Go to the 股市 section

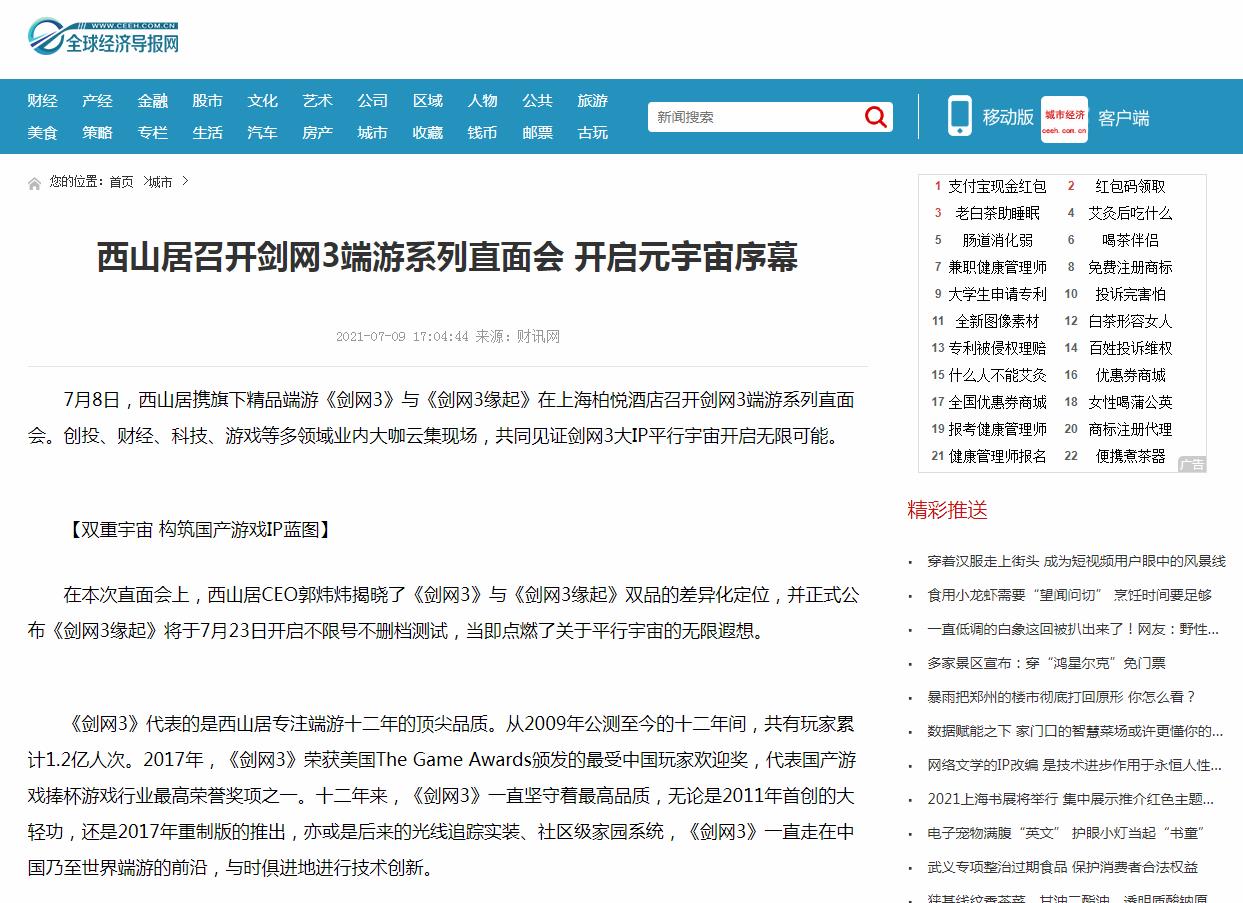tap(208, 101)
